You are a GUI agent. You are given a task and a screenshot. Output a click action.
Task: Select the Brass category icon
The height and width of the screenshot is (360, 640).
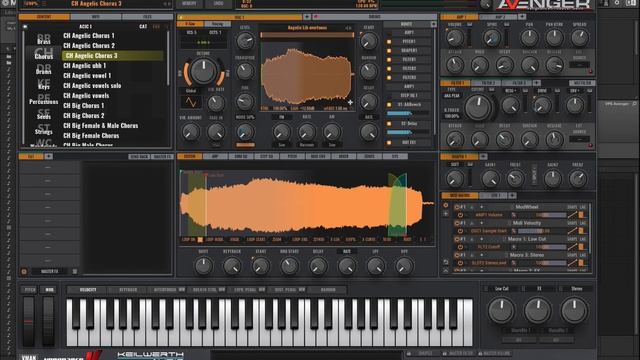pyautogui.click(x=44, y=39)
